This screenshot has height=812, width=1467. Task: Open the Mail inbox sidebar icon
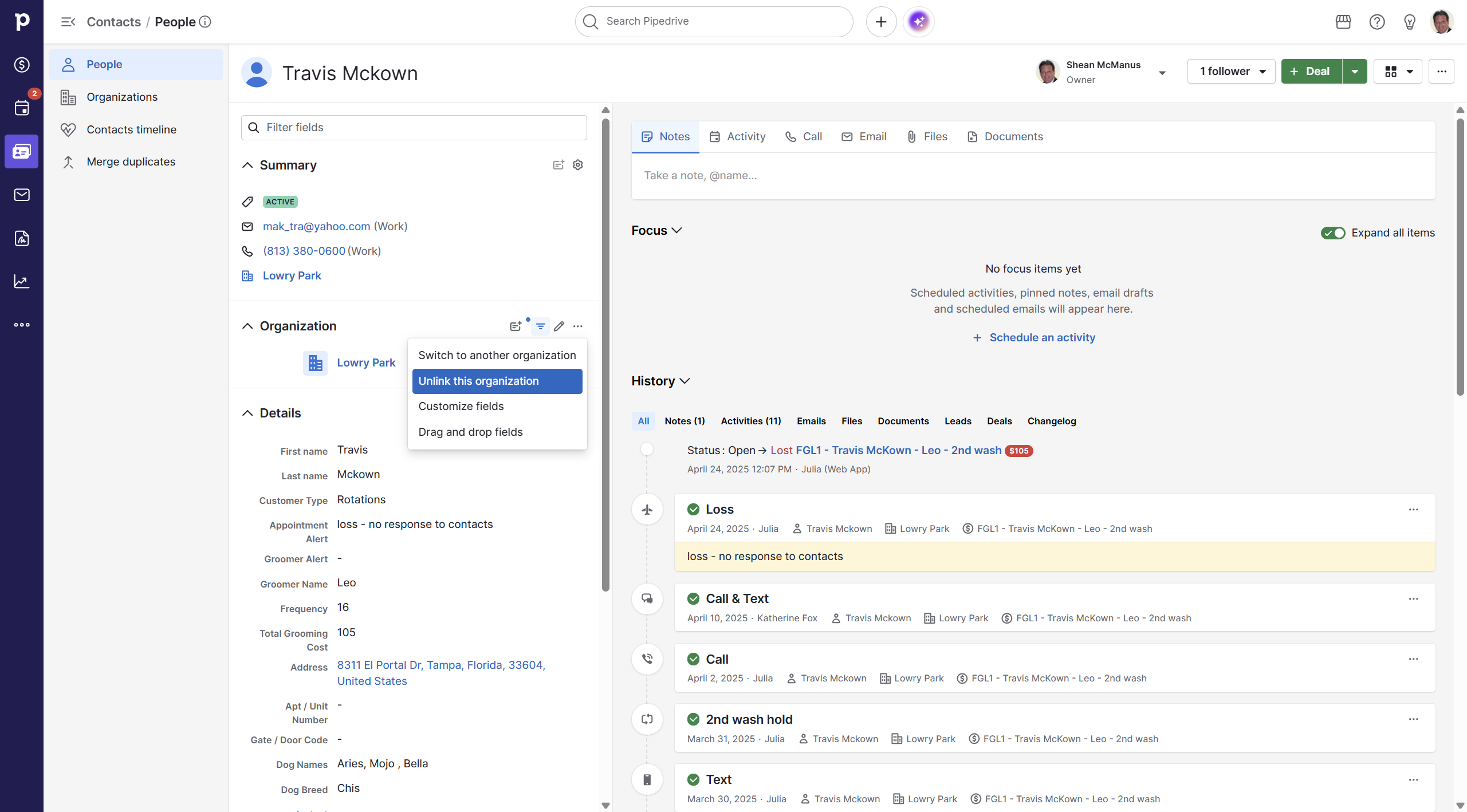pyautogui.click(x=22, y=195)
